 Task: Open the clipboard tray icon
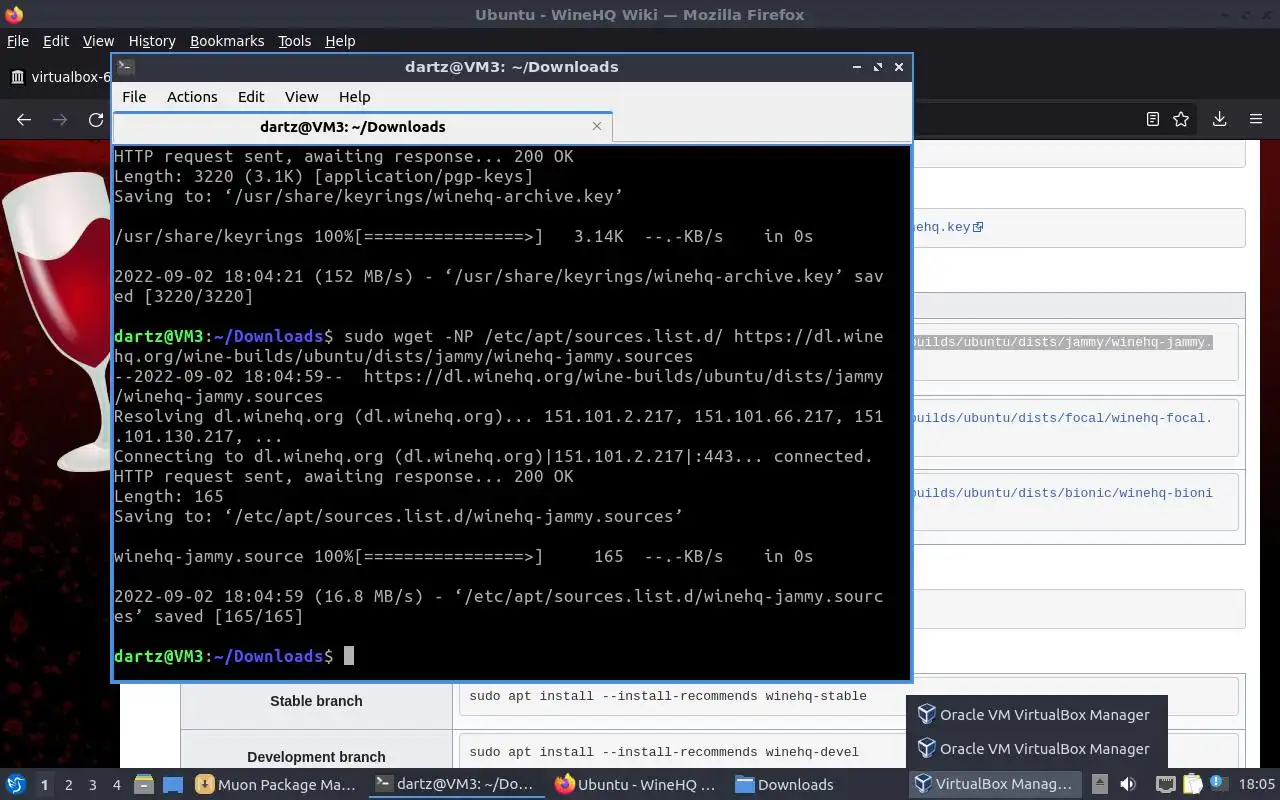(1192, 784)
